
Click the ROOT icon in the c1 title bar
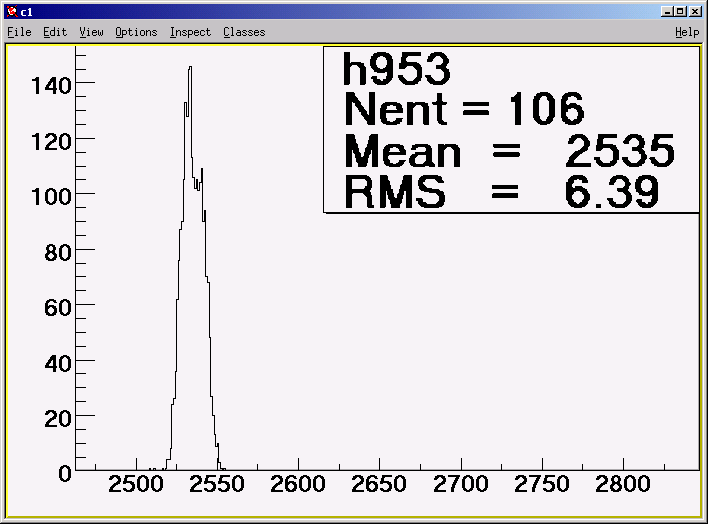tap(12, 11)
